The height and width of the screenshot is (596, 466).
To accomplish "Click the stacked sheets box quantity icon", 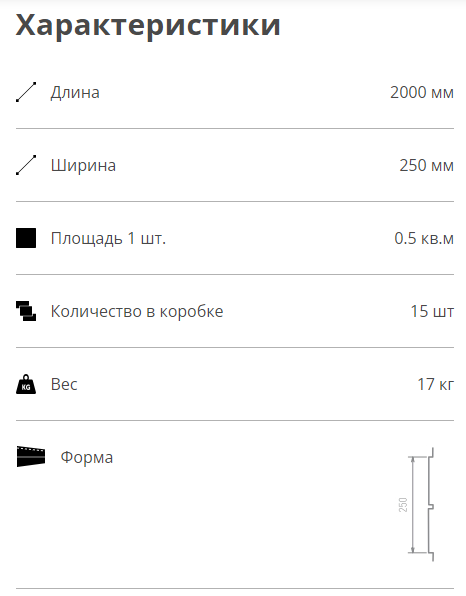I will [x=26, y=311].
